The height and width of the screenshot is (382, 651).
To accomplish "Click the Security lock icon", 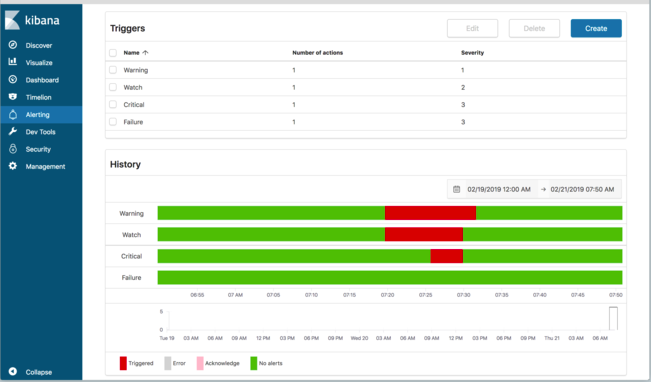I will coord(13,149).
